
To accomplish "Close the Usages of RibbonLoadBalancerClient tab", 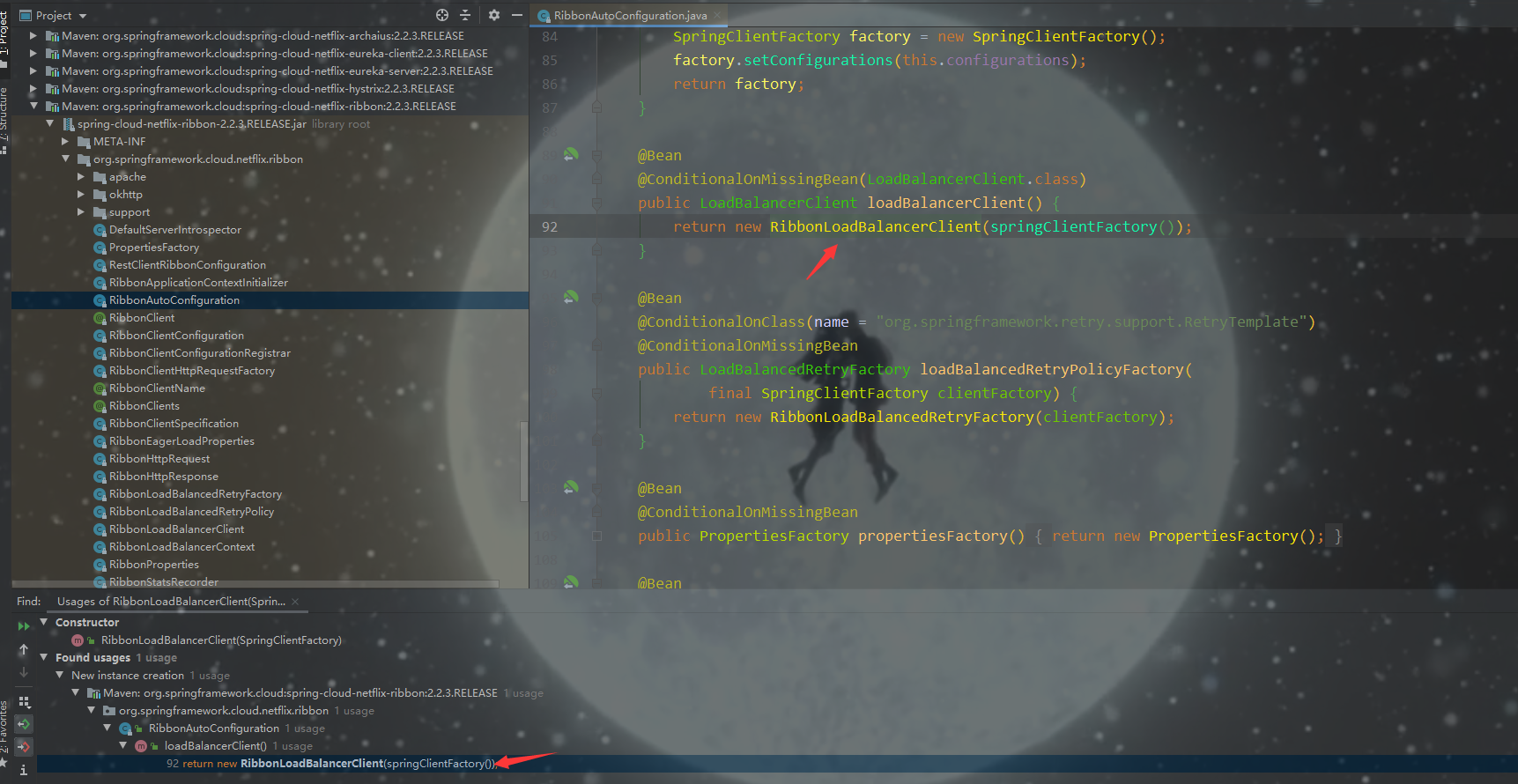I will (x=295, y=602).
